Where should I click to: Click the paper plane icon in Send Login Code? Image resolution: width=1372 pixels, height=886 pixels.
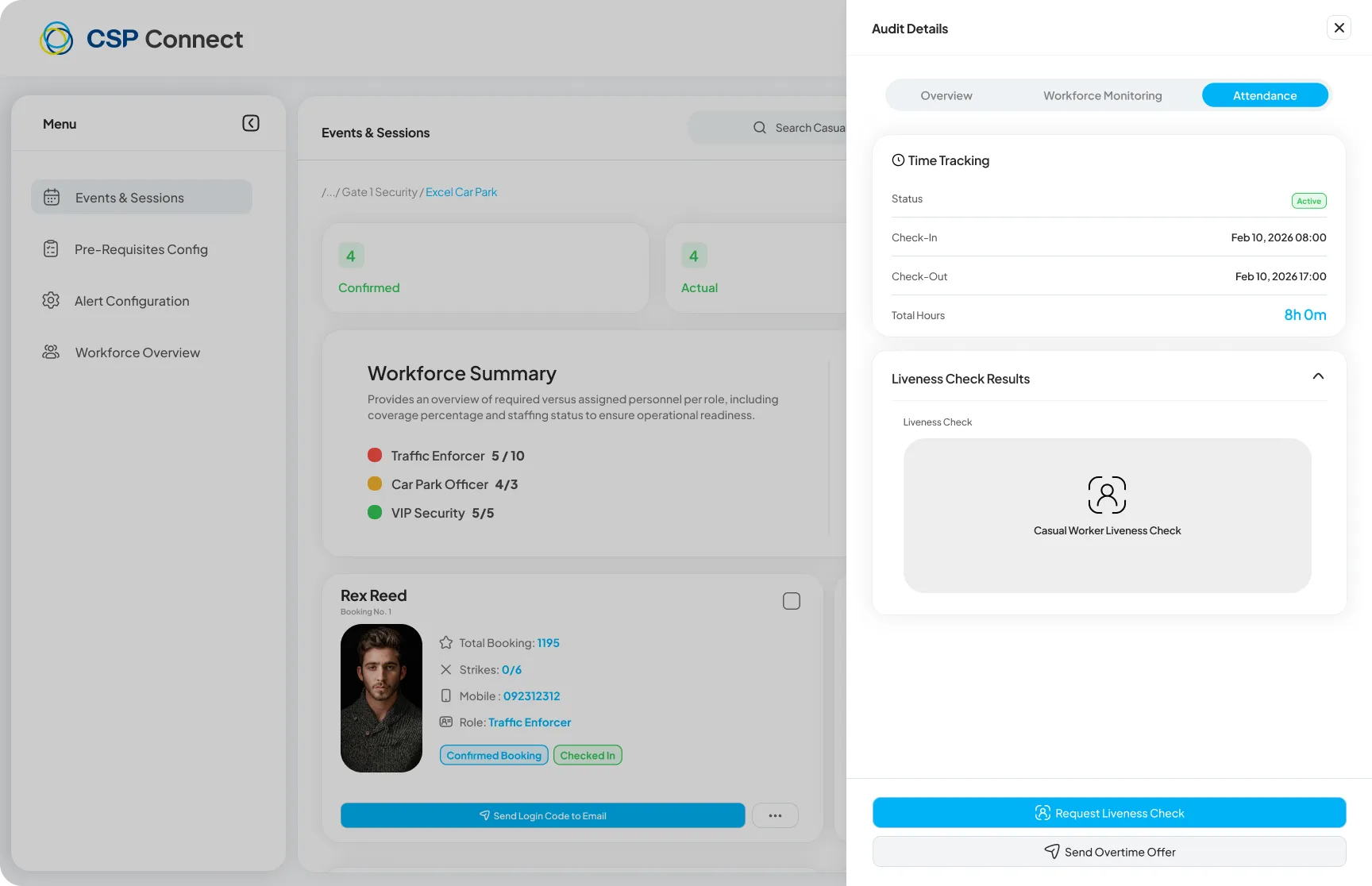(484, 815)
